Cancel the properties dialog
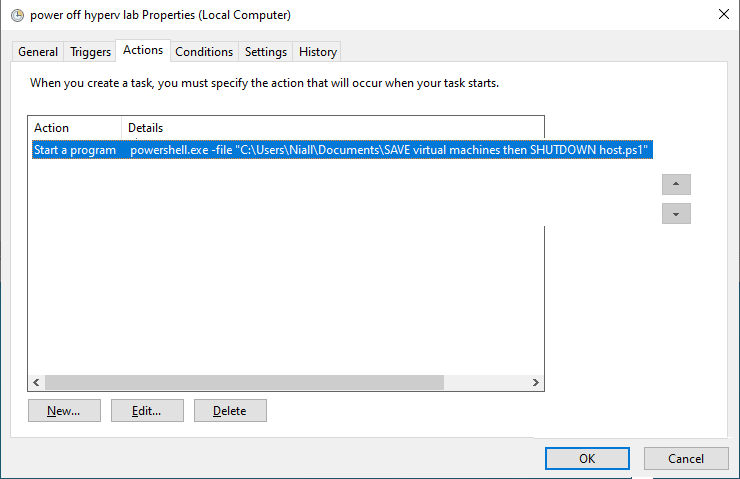Screen dimensions: 740x479 [686, 458]
